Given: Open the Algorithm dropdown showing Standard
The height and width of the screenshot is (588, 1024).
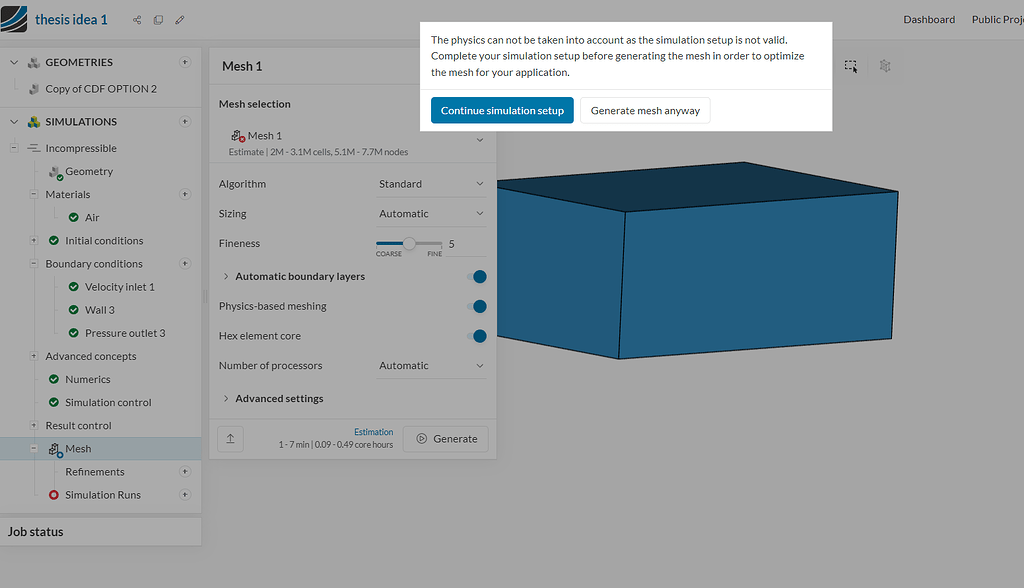Looking at the screenshot, I should (431, 184).
